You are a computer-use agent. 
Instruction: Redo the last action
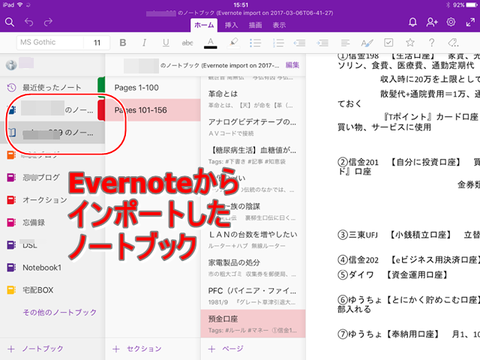point(48,22)
